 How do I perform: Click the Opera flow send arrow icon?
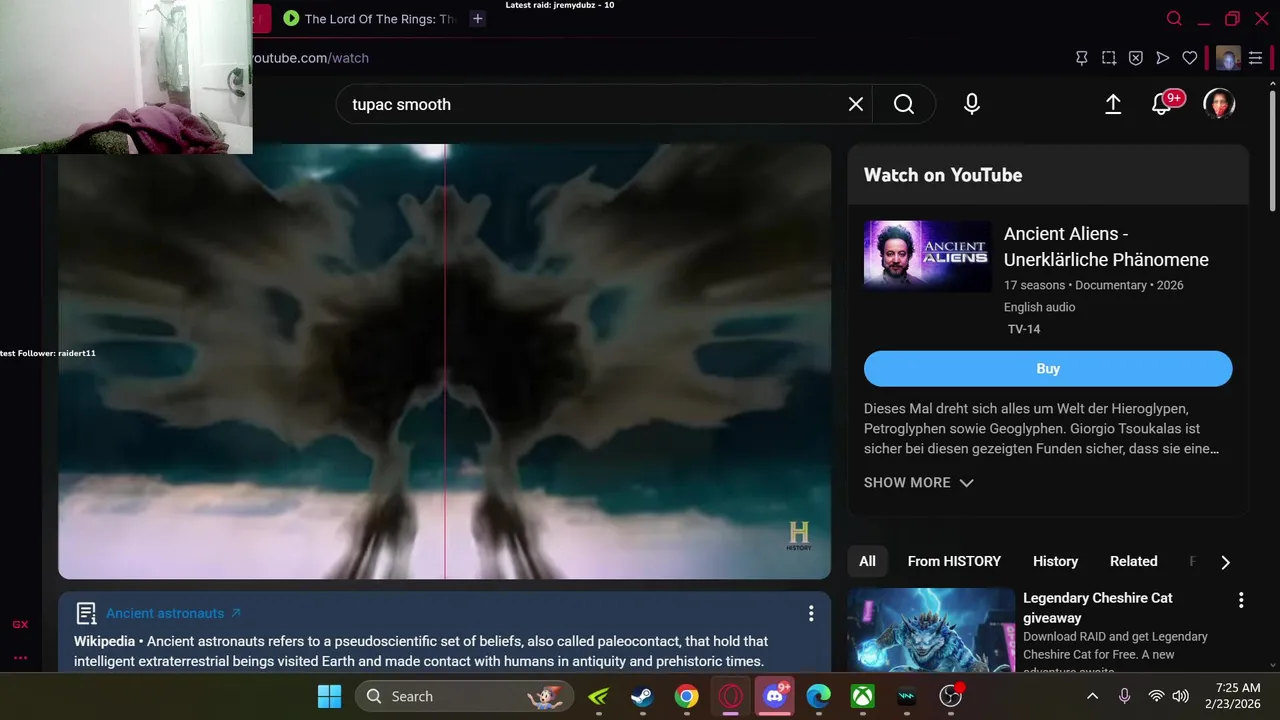point(1162,58)
